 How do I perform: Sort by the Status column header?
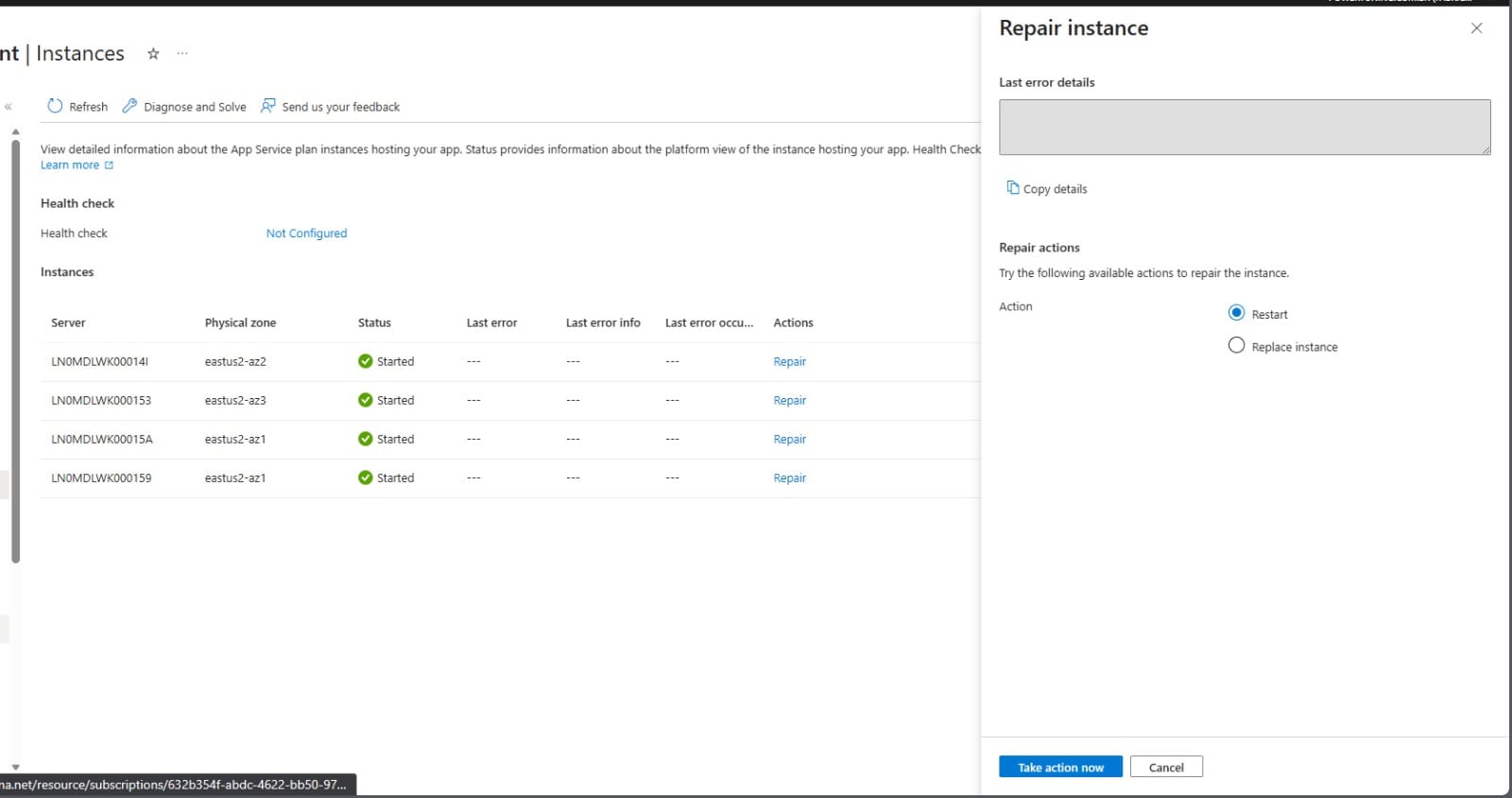tap(374, 322)
